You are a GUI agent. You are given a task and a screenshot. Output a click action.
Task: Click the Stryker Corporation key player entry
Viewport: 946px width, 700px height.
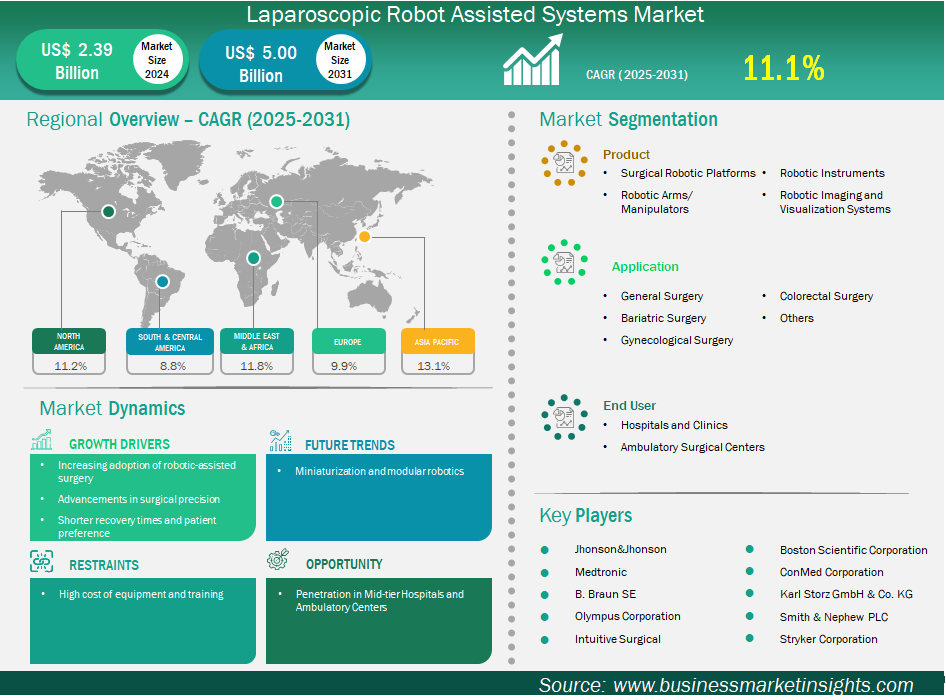(828, 639)
